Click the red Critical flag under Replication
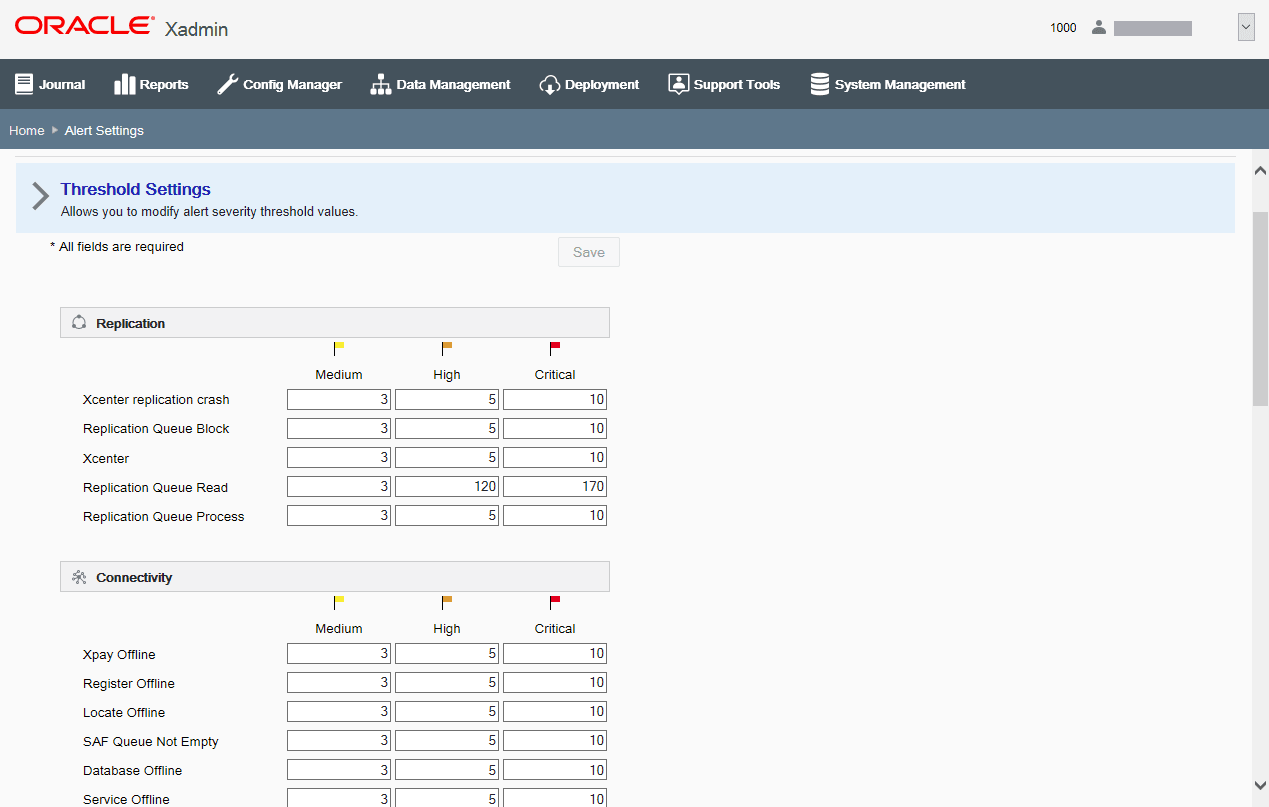This screenshot has width=1269, height=807. pos(554,349)
